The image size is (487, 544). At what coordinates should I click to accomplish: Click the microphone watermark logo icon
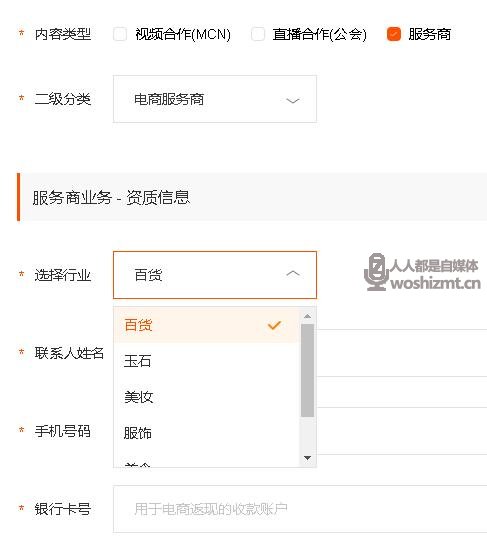click(x=376, y=272)
